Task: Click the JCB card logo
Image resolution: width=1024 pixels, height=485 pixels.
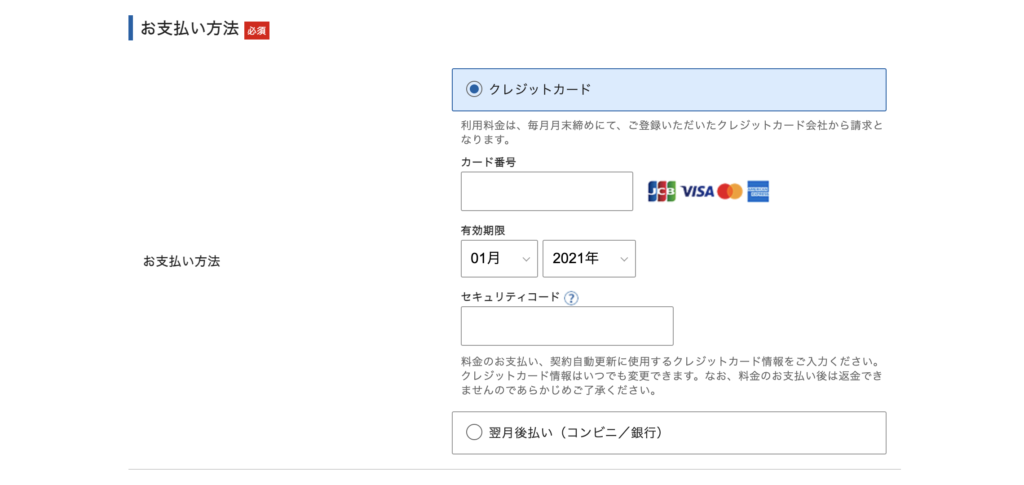Action: [x=662, y=191]
